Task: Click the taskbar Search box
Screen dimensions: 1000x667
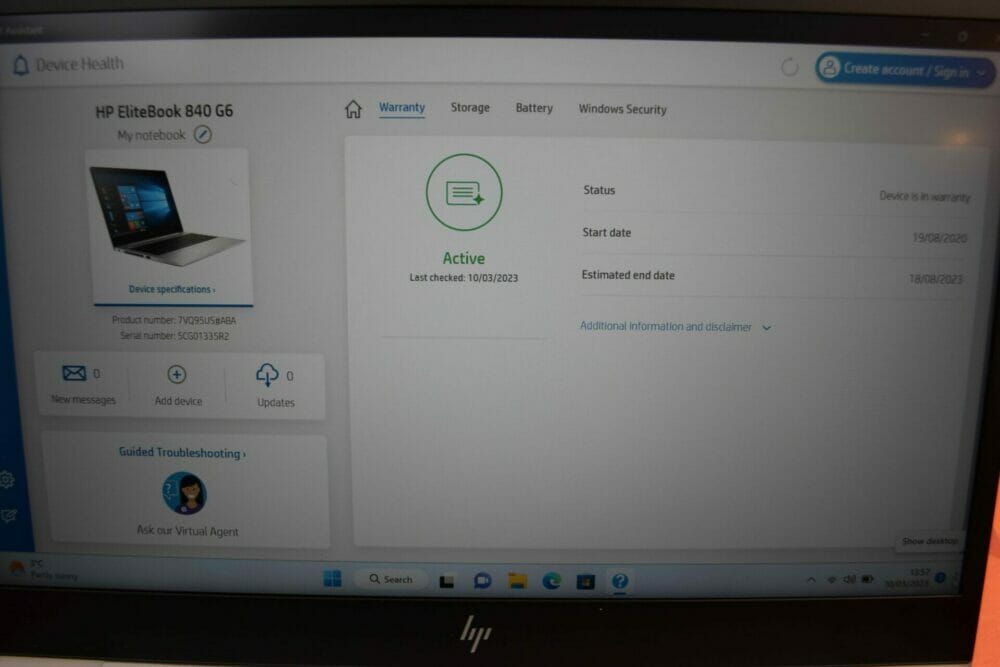Action: (x=390, y=579)
